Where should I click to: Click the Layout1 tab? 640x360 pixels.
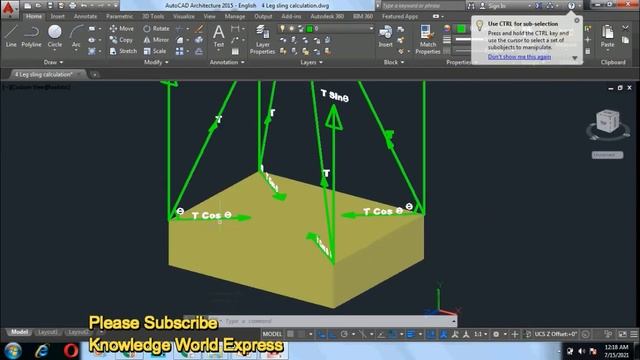47,332
